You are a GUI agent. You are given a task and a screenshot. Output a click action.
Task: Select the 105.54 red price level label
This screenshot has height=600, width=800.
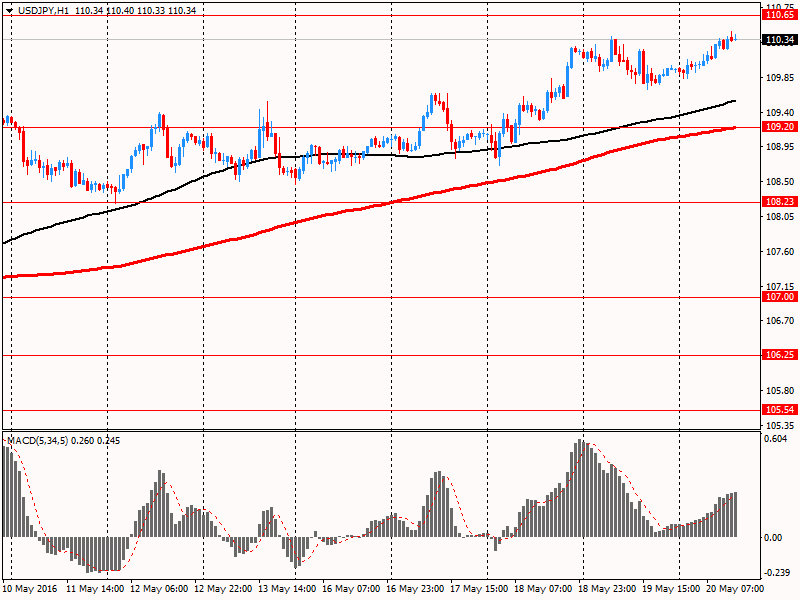[x=778, y=410]
